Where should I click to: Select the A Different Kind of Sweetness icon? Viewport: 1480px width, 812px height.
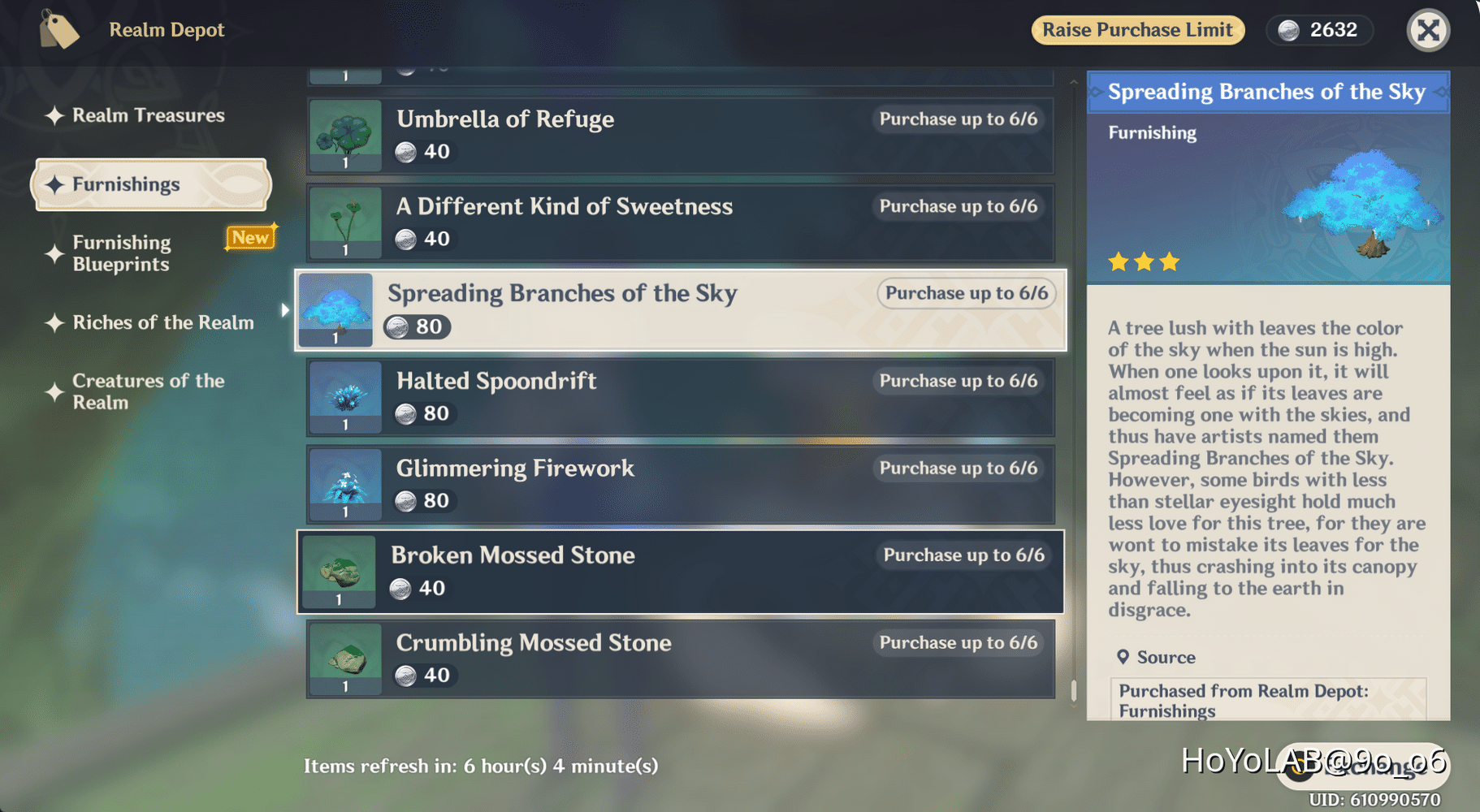click(x=344, y=222)
